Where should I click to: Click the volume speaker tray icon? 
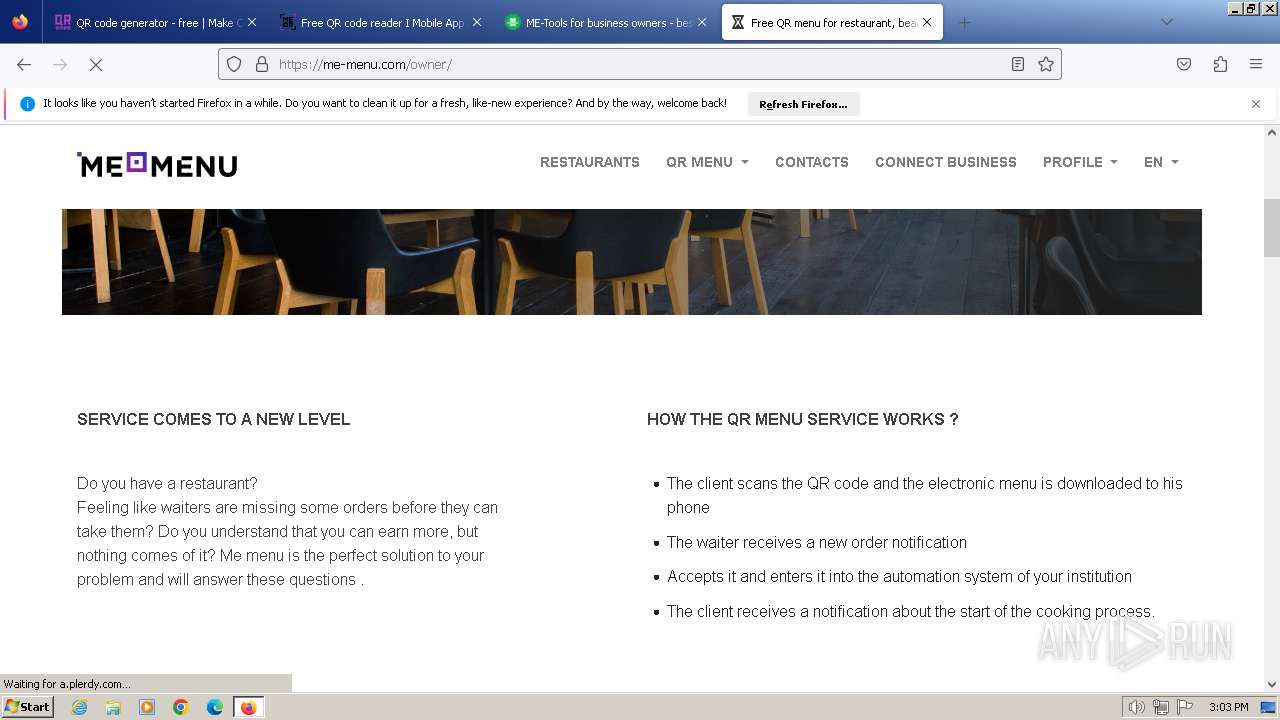(x=1137, y=707)
